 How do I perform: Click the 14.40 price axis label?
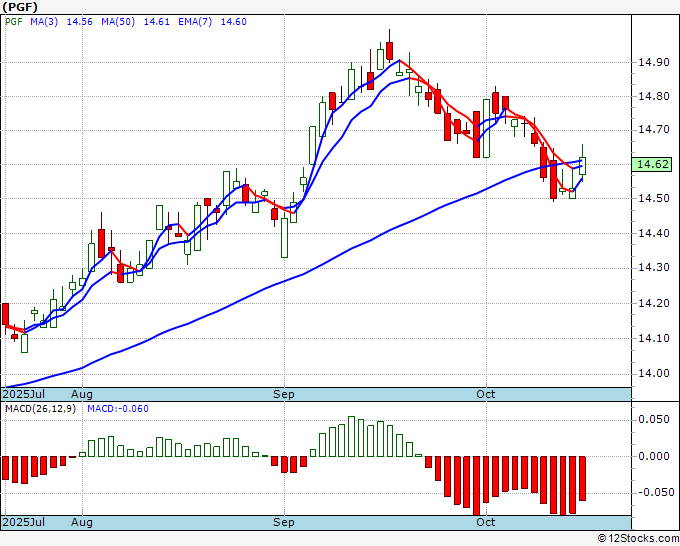click(x=654, y=233)
